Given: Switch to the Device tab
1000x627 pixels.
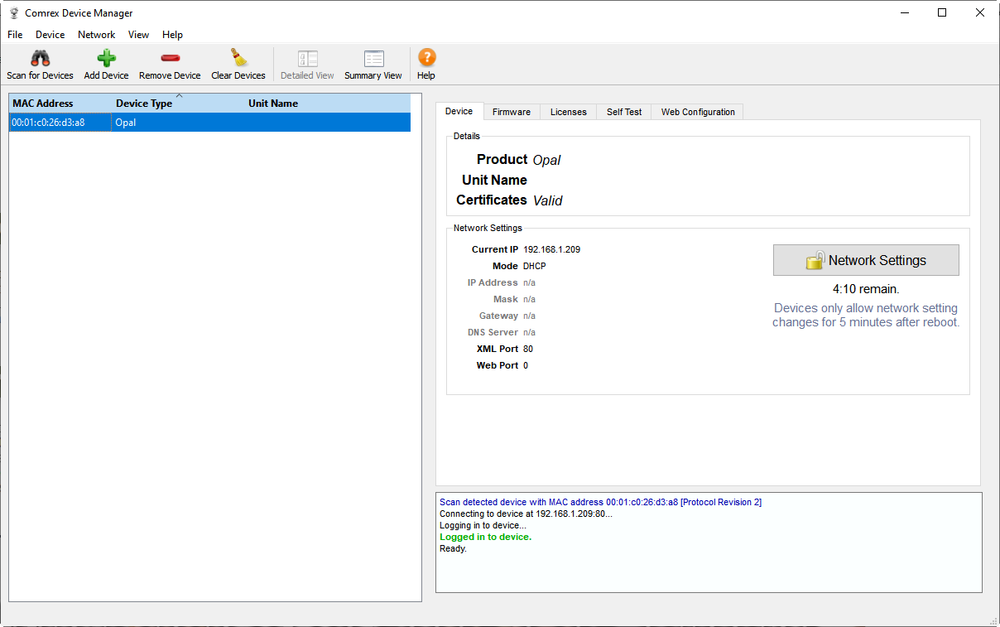Looking at the screenshot, I should point(459,111).
